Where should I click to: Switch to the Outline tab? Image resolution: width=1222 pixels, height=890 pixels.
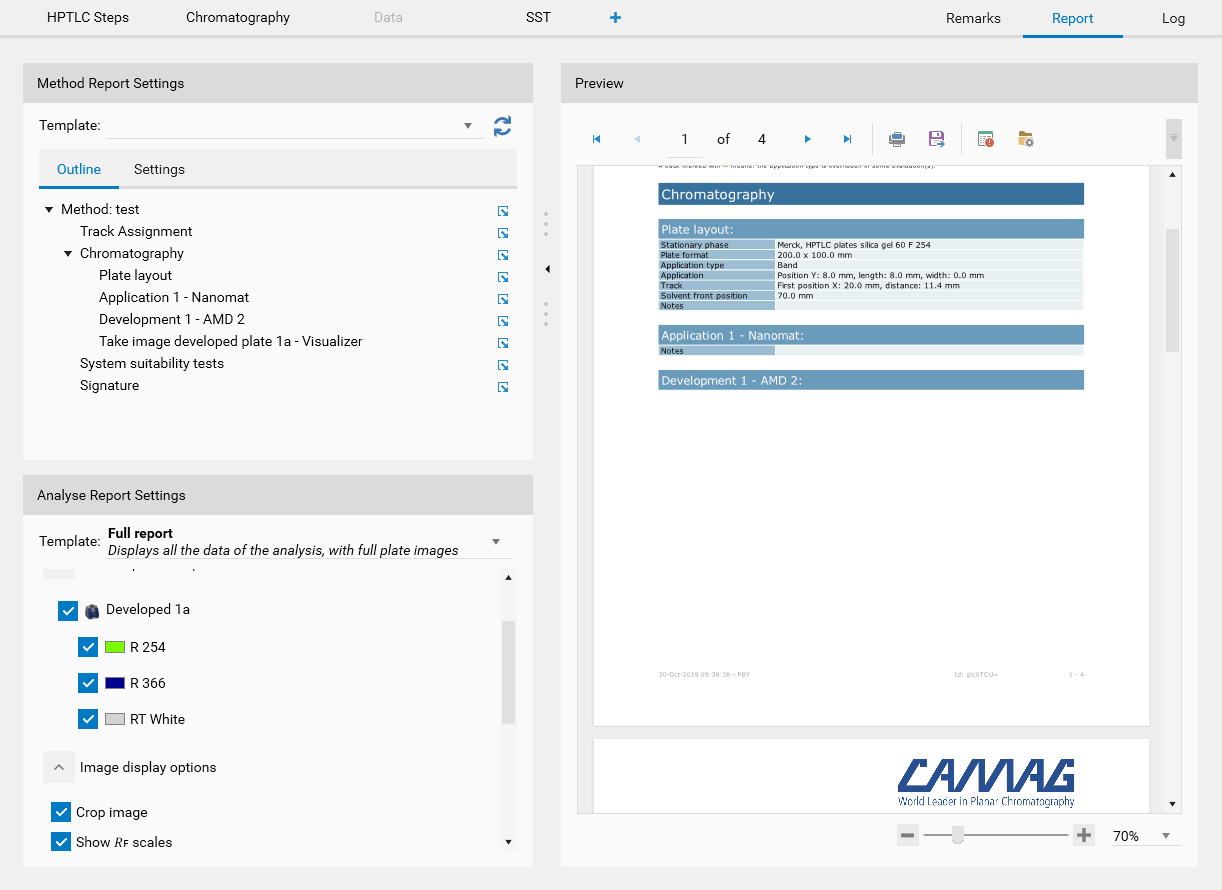tap(79, 169)
